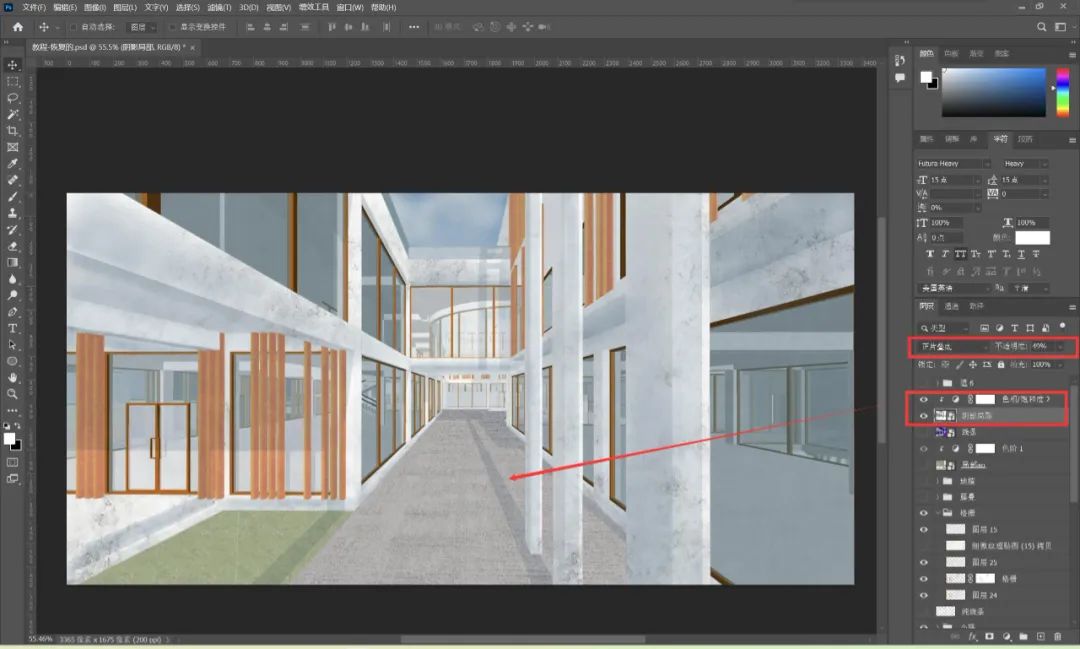1080x649 pixels.
Task: Expand the 组 6 layer group
Action: coord(937,383)
